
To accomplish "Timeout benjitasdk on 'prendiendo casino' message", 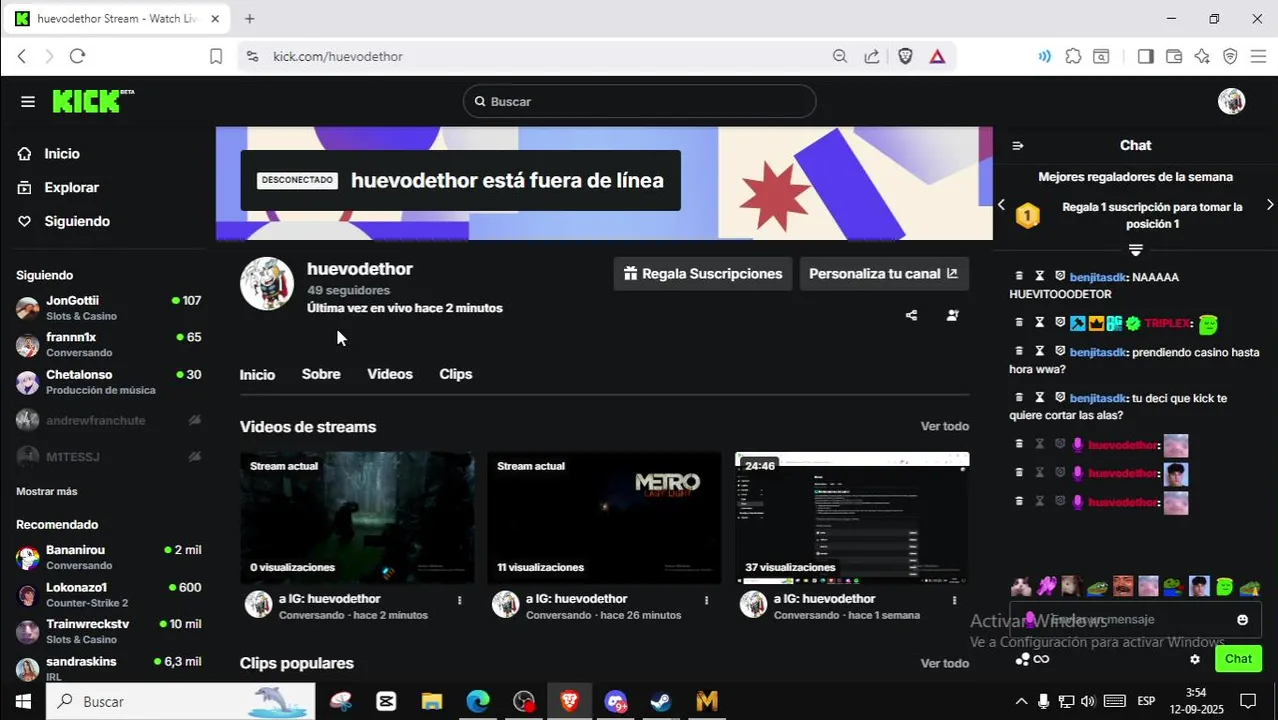I will pos(1039,352).
